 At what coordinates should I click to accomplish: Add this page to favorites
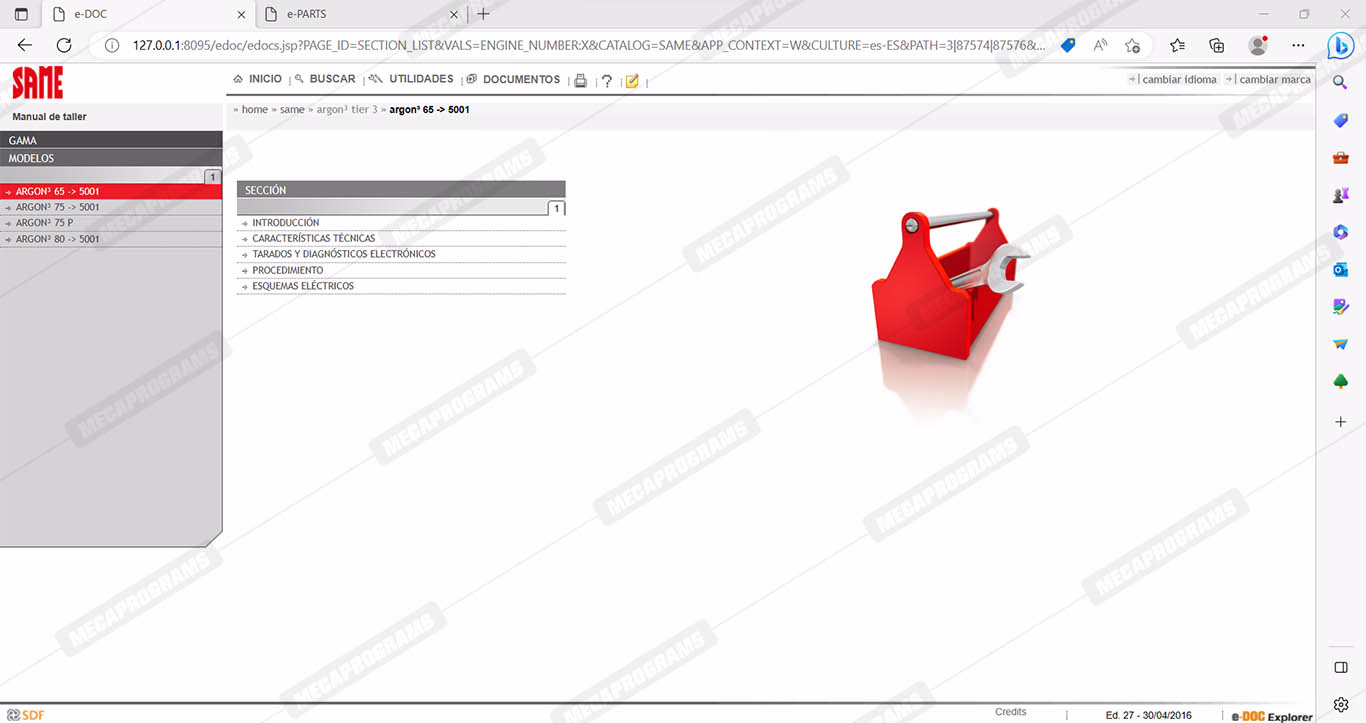tap(1132, 45)
